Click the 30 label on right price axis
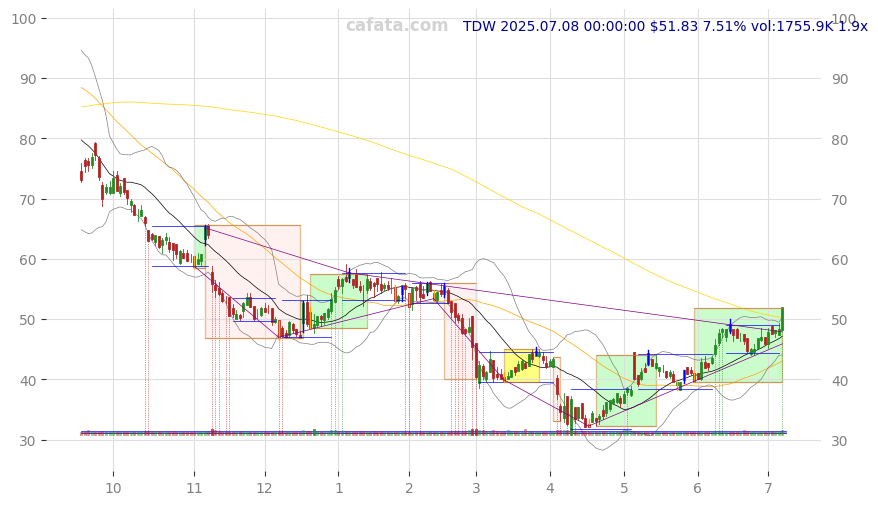Viewport: 878px width, 505px height. click(x=840, y=441)
